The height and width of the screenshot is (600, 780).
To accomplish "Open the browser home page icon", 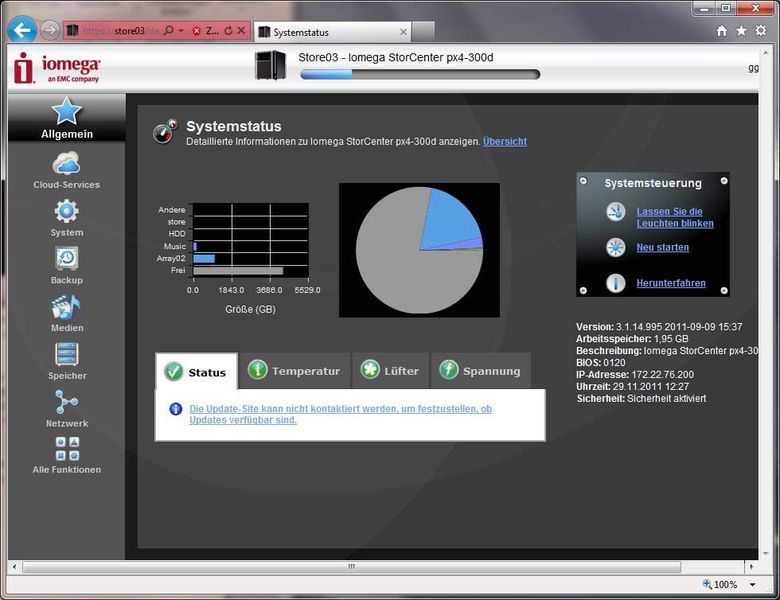I will (721, 31).
